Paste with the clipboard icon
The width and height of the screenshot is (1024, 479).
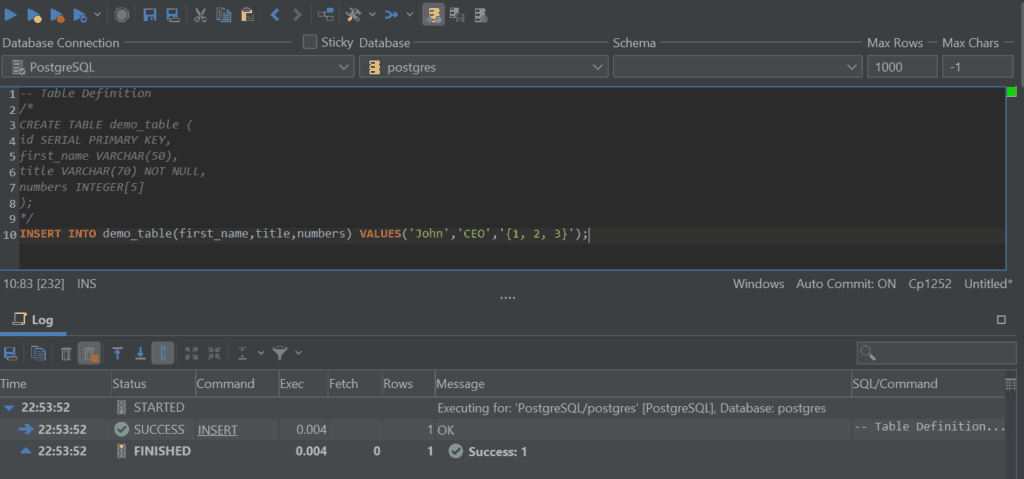(x=247, y=14)
